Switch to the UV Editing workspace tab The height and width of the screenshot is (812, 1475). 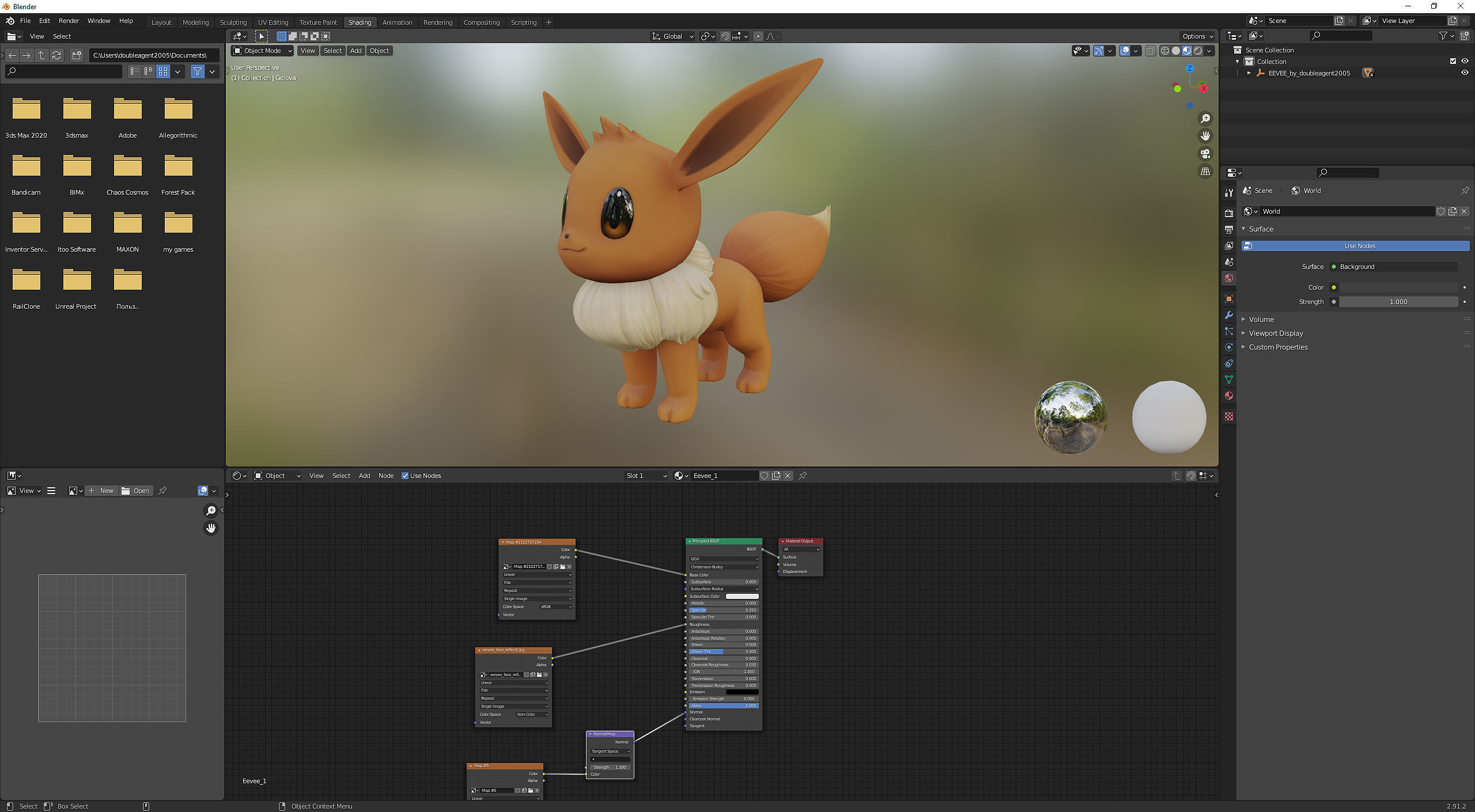coord(273,22)
